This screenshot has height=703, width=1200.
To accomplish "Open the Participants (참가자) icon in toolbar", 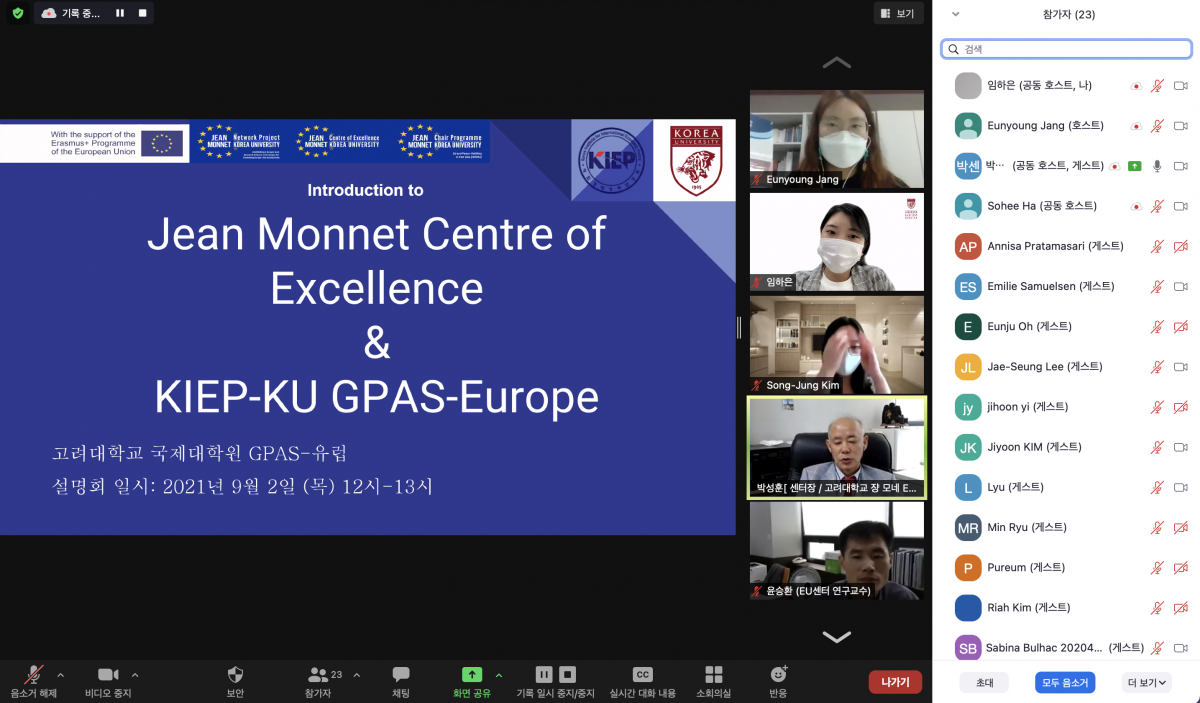I will point(319,675).
